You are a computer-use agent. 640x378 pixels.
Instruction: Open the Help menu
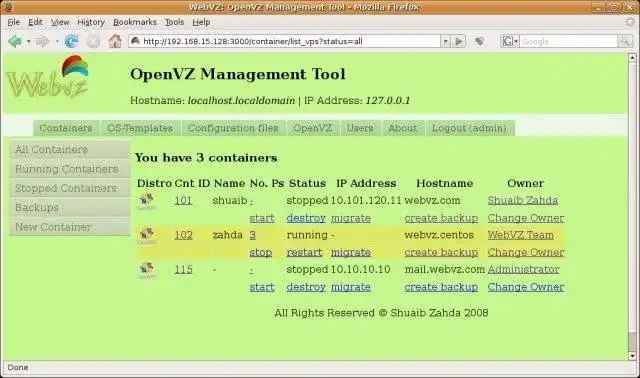click(201, 22)
